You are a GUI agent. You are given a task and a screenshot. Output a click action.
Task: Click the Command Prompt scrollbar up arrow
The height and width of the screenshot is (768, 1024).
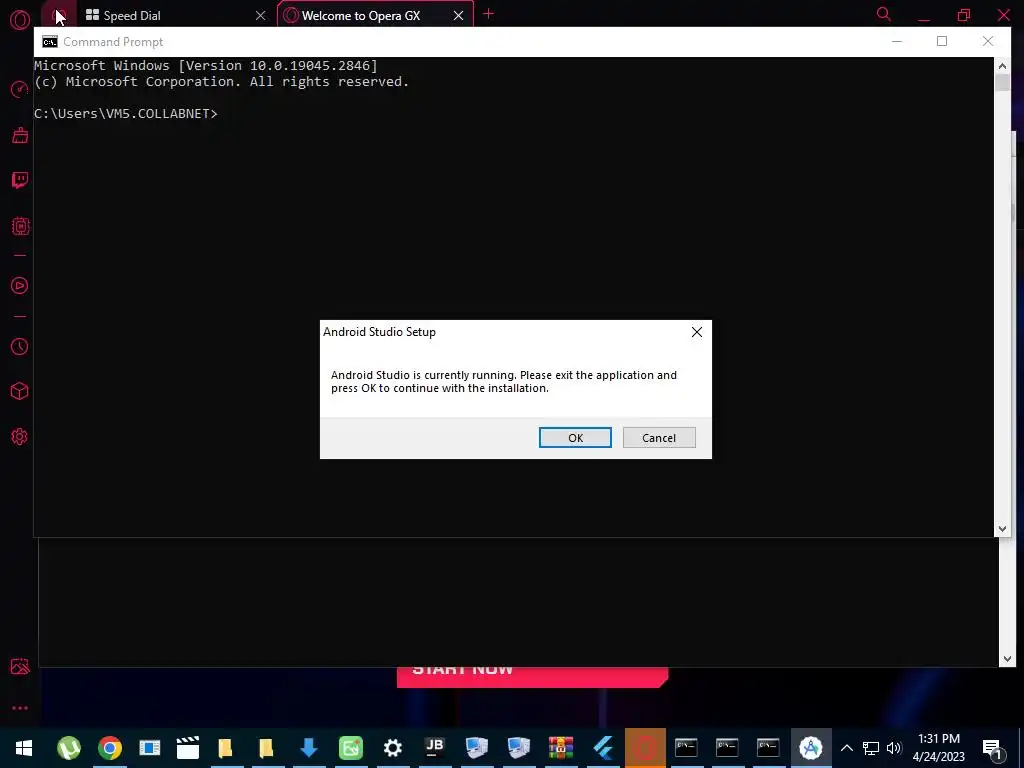click(1002, 65)
